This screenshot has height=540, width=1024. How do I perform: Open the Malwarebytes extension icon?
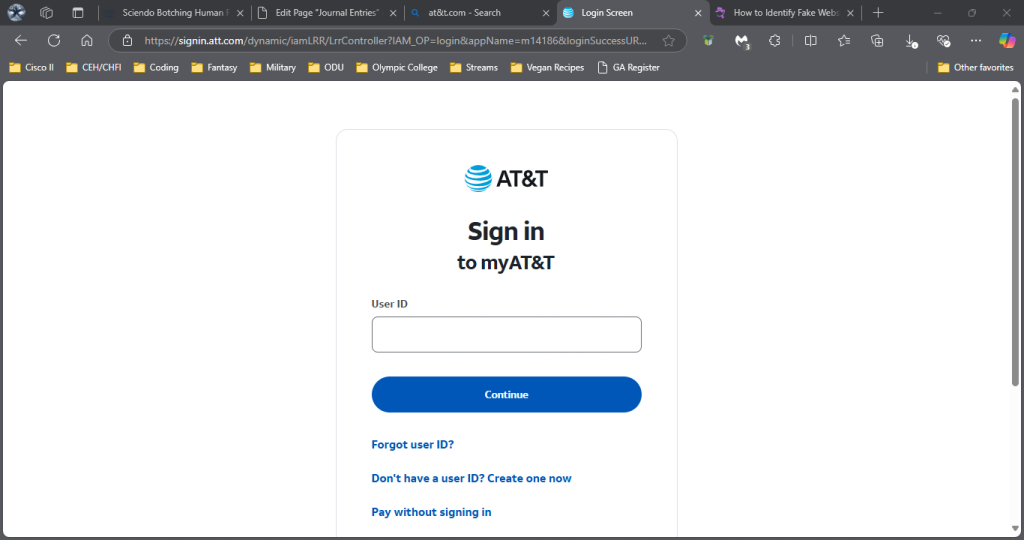pos(742,41)
